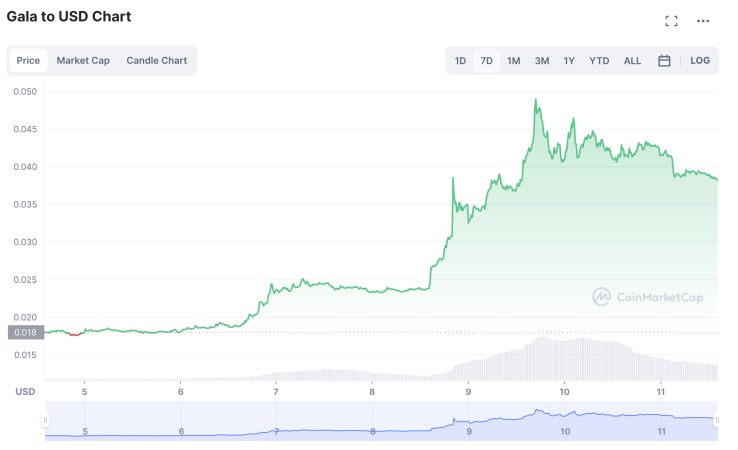The image size is (738, 450).
Task: Select the 1Y time range
Action: coord(569,61)
